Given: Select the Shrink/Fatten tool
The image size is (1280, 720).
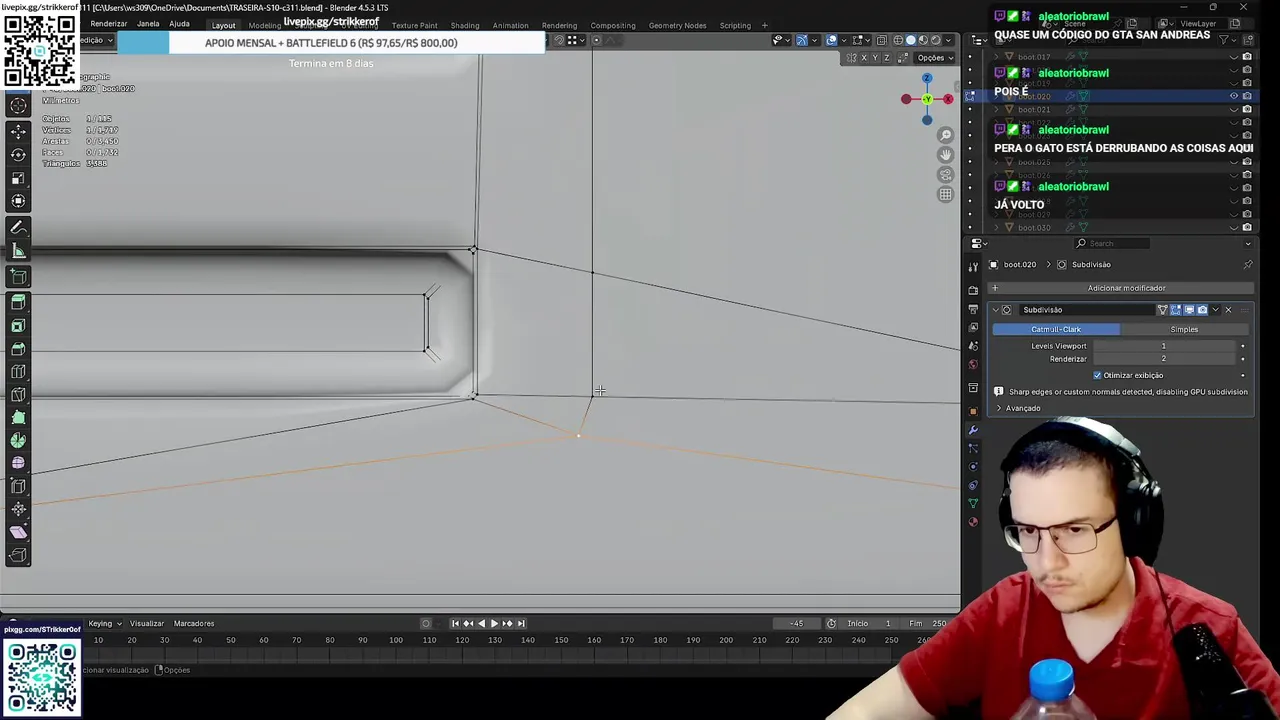Looking at the screenshot, I should pos(18,509).
